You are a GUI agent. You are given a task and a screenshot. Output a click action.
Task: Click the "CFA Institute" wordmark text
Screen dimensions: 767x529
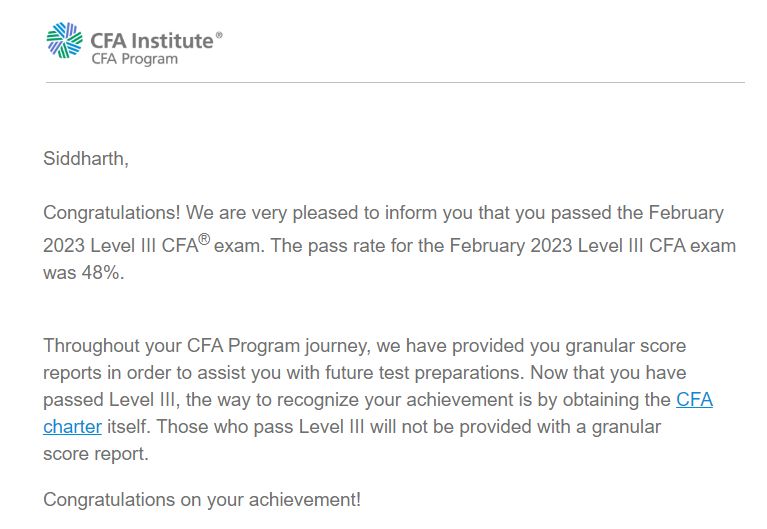[x=152, y=41]
